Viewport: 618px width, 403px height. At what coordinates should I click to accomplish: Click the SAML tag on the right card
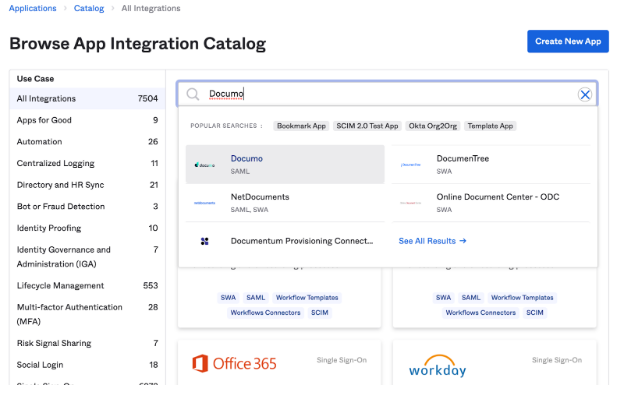click(471, 298)
